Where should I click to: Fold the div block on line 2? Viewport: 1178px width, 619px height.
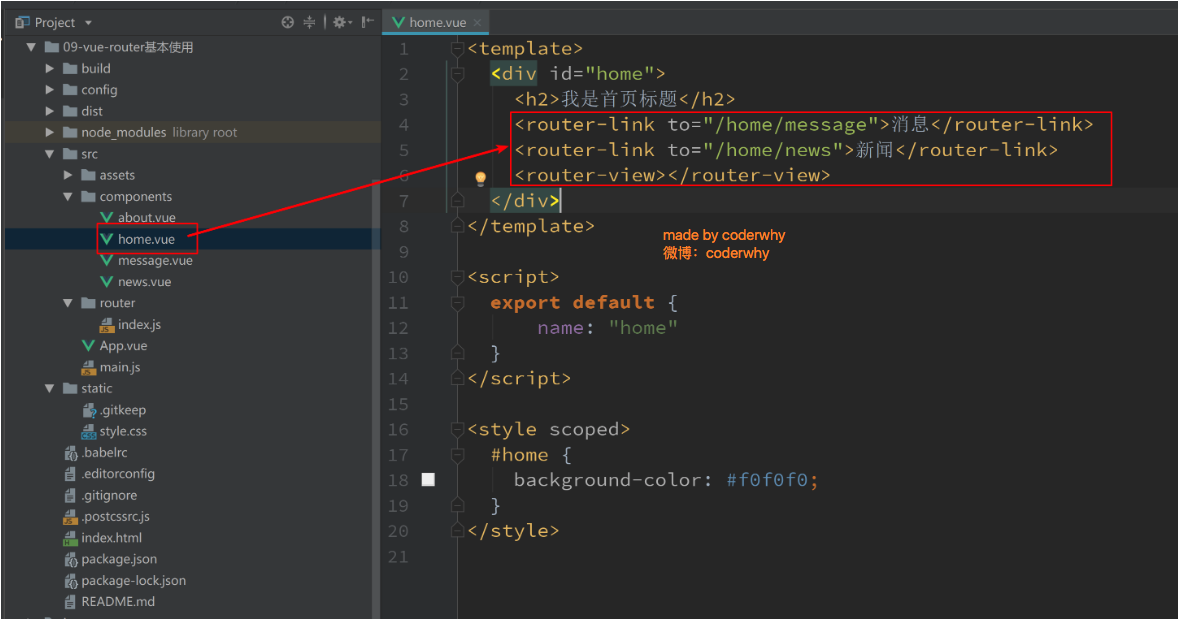point(457,74)
